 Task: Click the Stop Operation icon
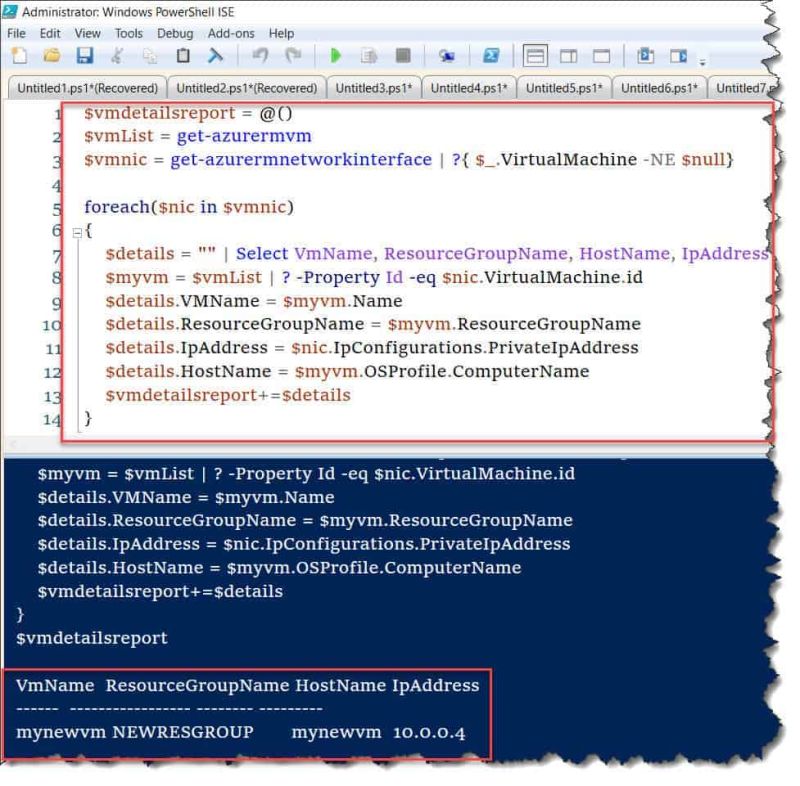click(x=402, y=56)
